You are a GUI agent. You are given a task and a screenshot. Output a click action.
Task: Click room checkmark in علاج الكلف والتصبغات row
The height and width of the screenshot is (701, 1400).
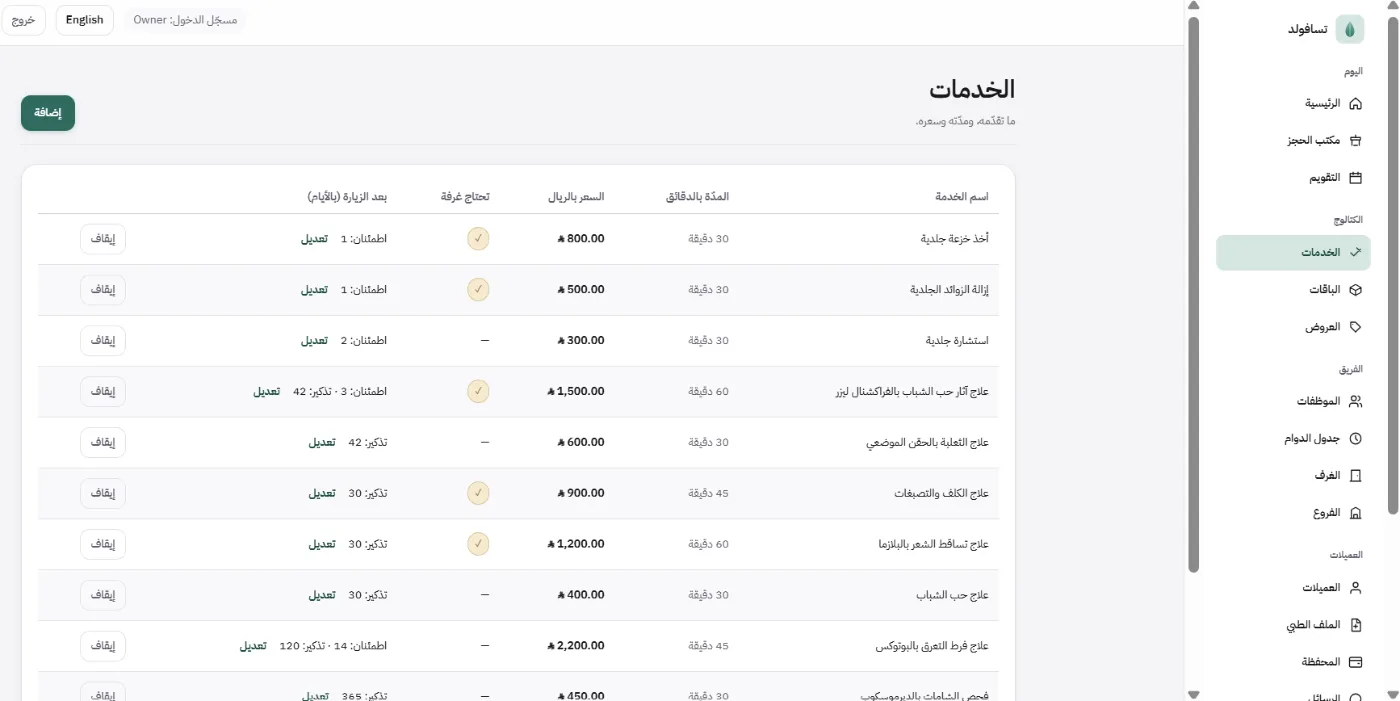pyautogui.click(x=479, y=493)
